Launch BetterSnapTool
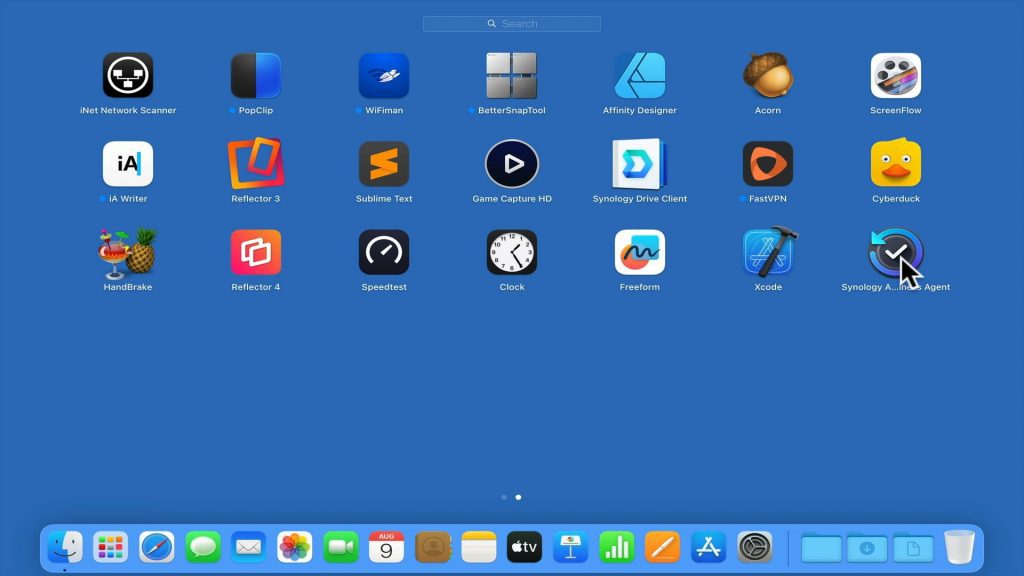The image size is (1024, 576). (x=512, y=76)
